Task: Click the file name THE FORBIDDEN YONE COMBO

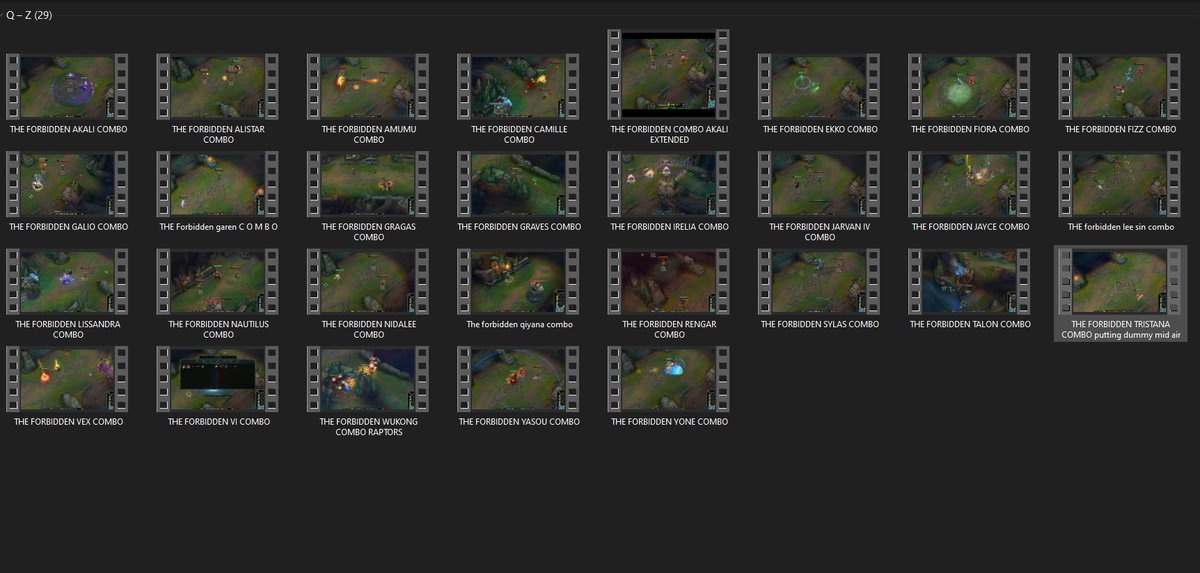Action: (x=669, y=422)
